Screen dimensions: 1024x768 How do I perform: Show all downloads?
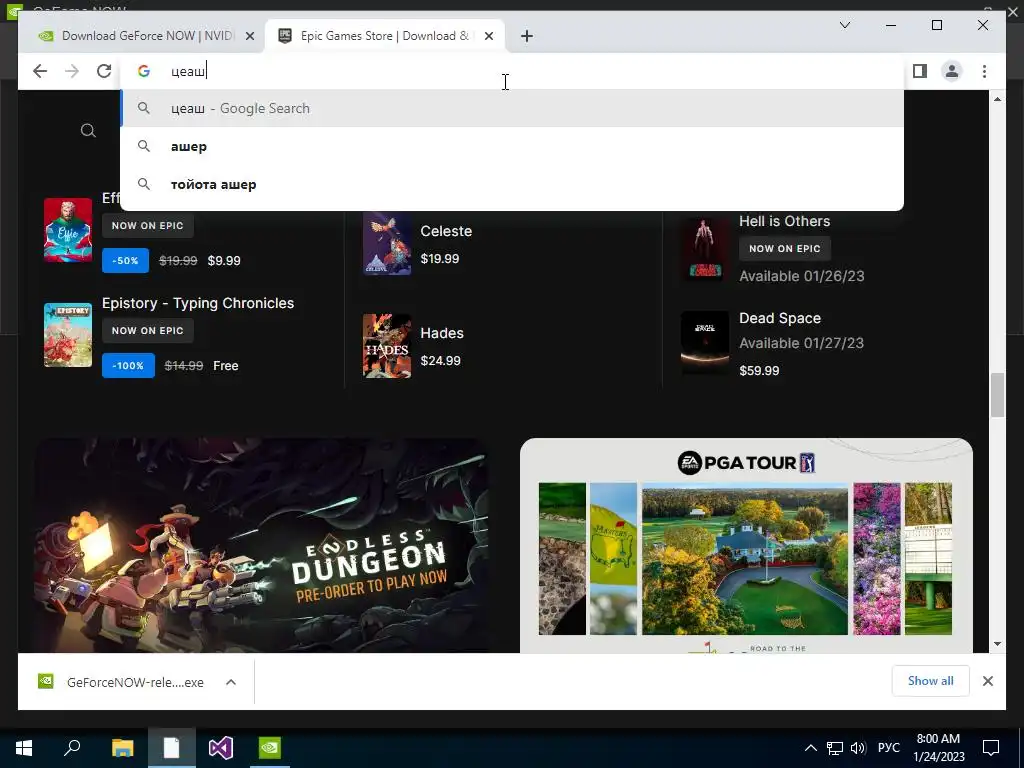click(x=931, y=681)
